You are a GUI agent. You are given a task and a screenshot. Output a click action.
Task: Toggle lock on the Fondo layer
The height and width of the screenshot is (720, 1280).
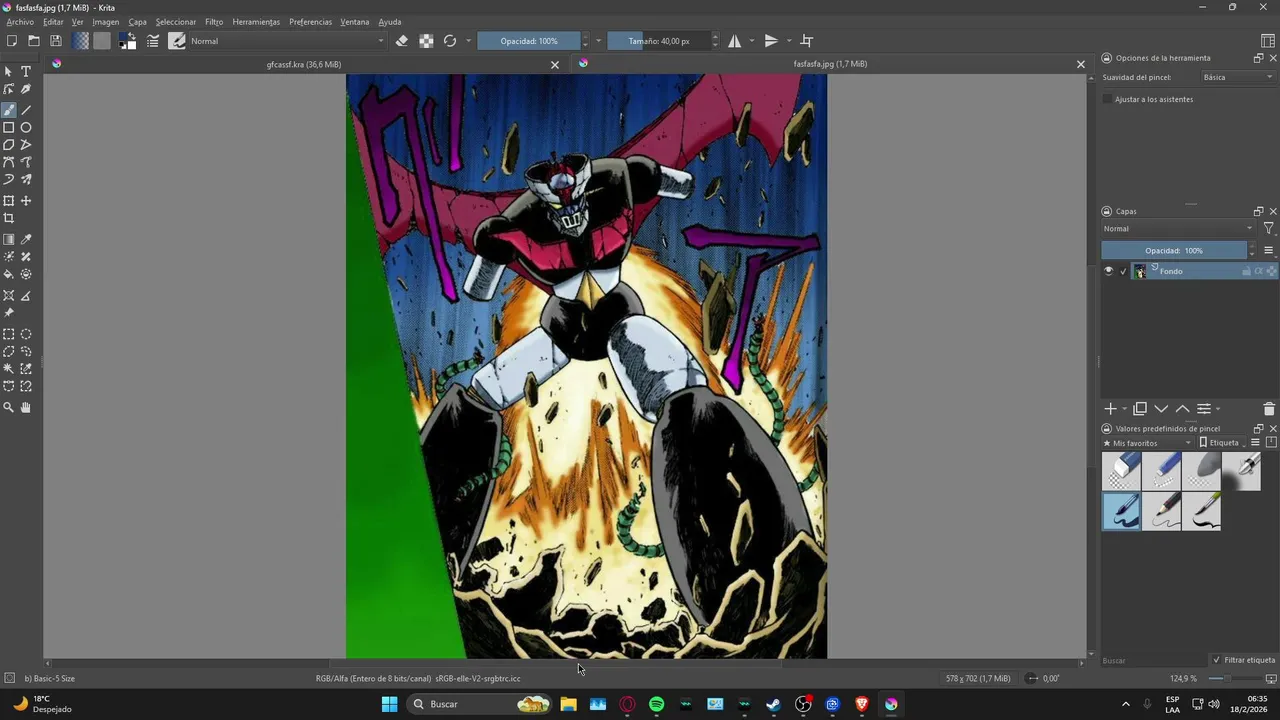pos(1246,271)
